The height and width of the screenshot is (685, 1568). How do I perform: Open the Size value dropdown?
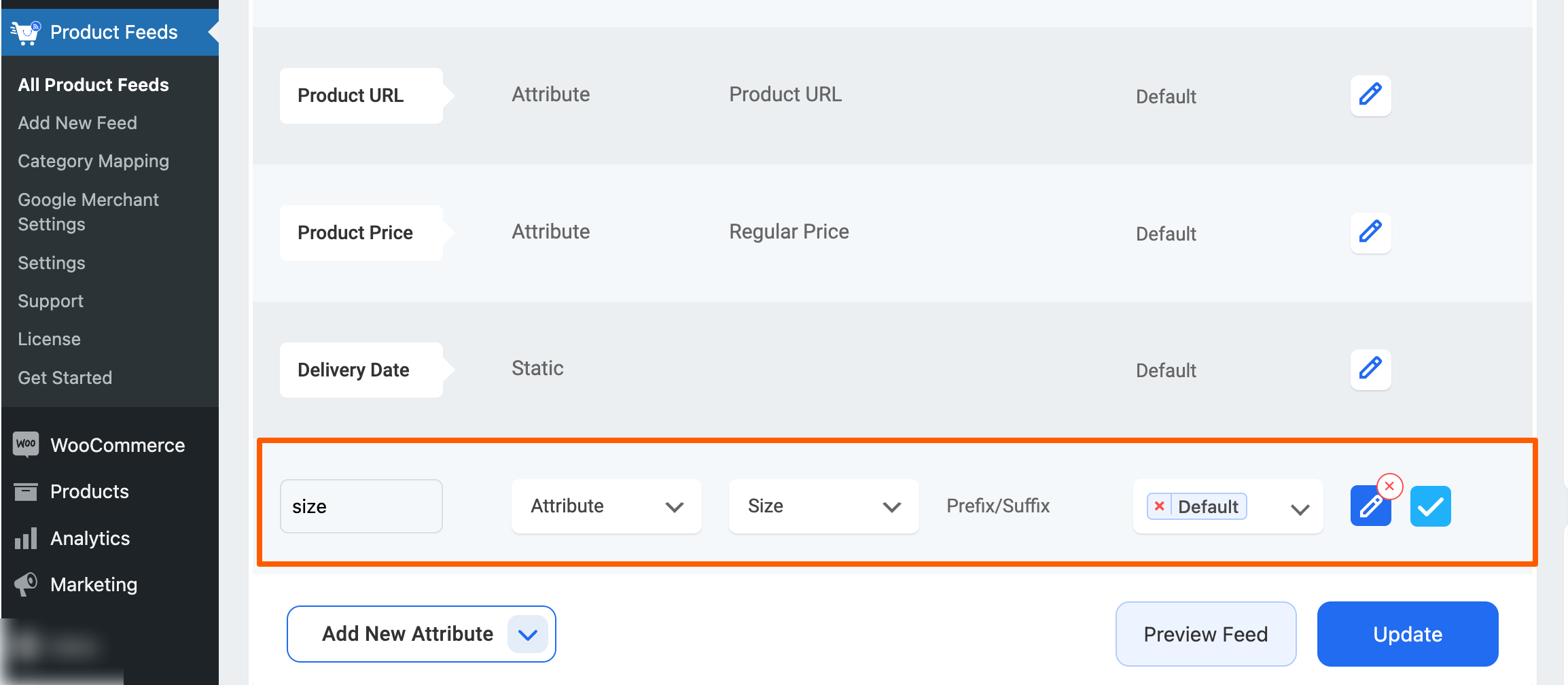coord(823,506)
